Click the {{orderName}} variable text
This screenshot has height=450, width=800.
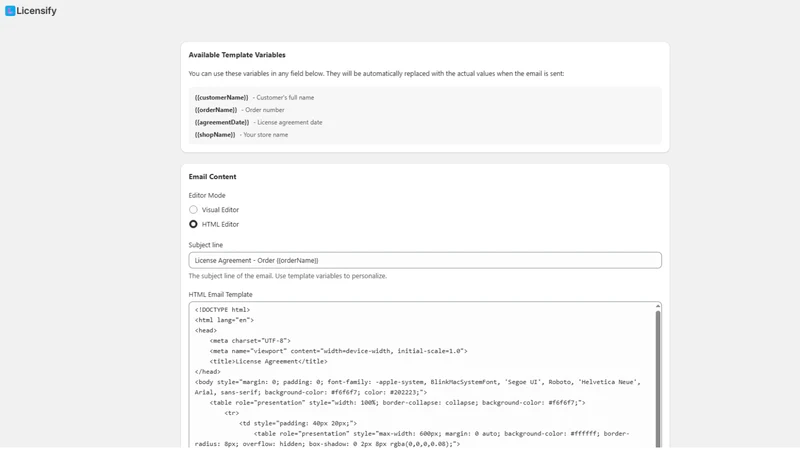[216, 110]
